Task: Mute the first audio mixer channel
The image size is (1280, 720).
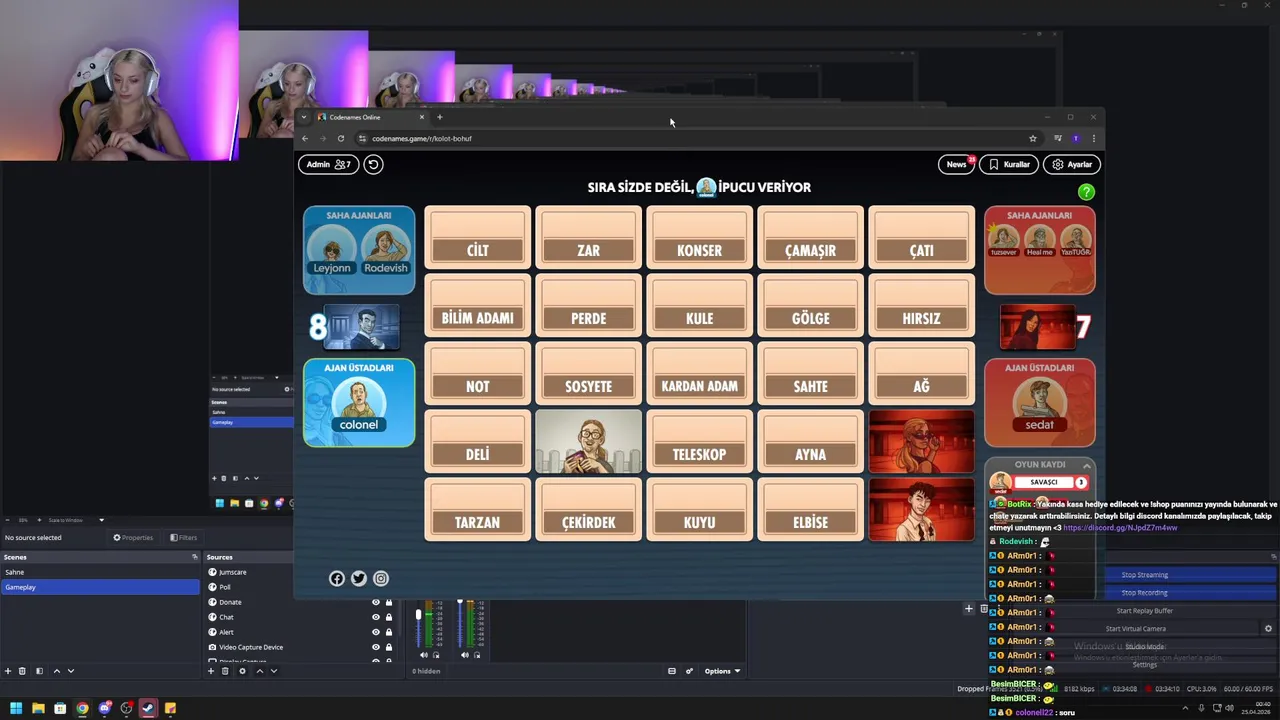Action: pyautogui.click(x=423, y=655)
